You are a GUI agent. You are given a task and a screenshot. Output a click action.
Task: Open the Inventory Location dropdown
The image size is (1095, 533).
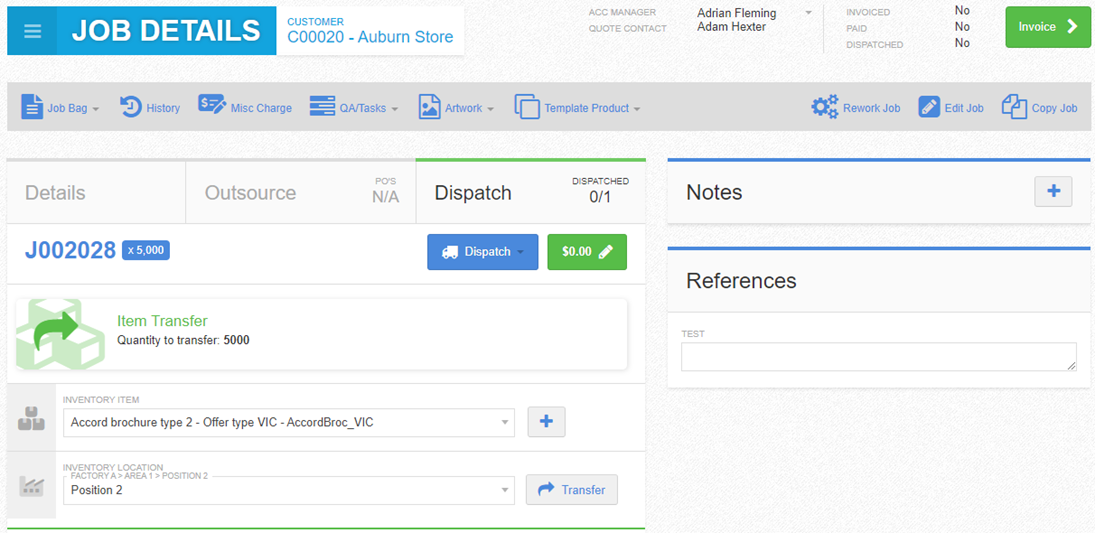[288, 490]
